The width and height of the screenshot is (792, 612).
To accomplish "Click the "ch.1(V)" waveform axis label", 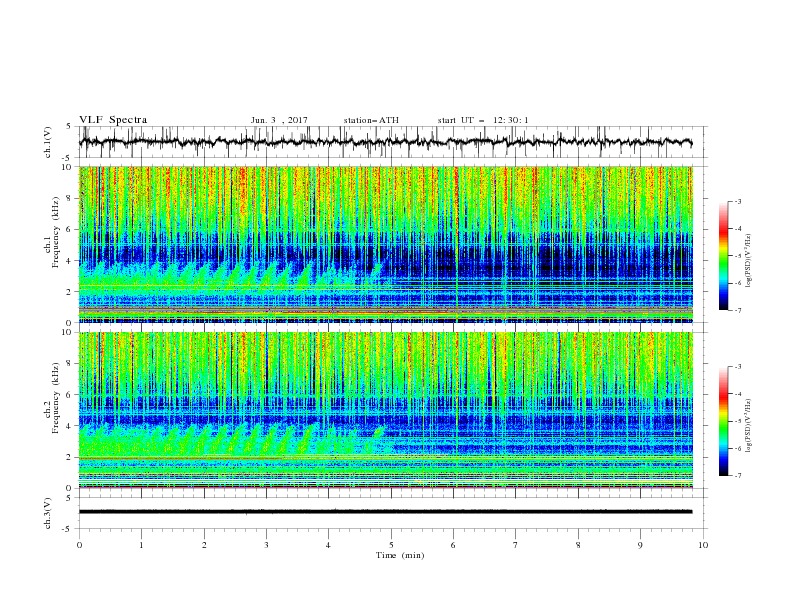I will (x=48, y=142).
